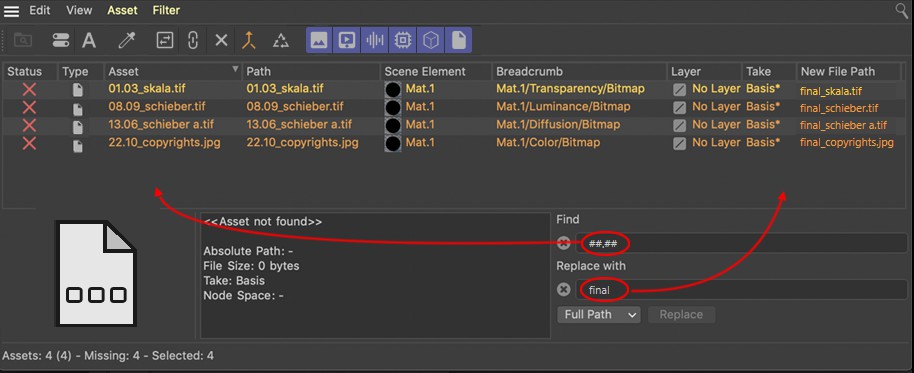Toggle the movie playback filter
The height and width of the screenshot is (373, 914).
pyautogui.click(x=347, y=40)
